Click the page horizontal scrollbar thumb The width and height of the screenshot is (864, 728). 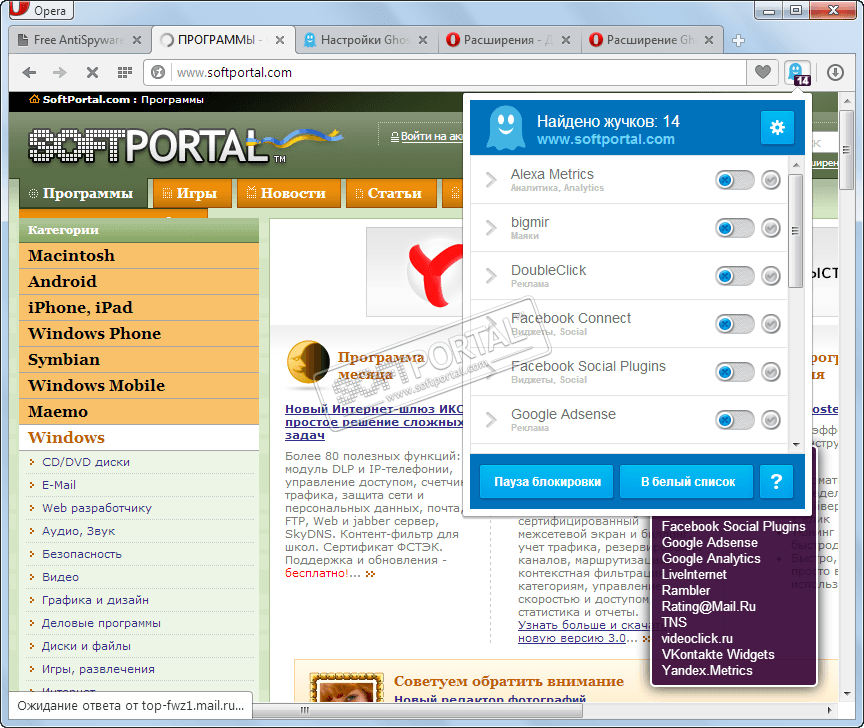[x=417, y=710]
